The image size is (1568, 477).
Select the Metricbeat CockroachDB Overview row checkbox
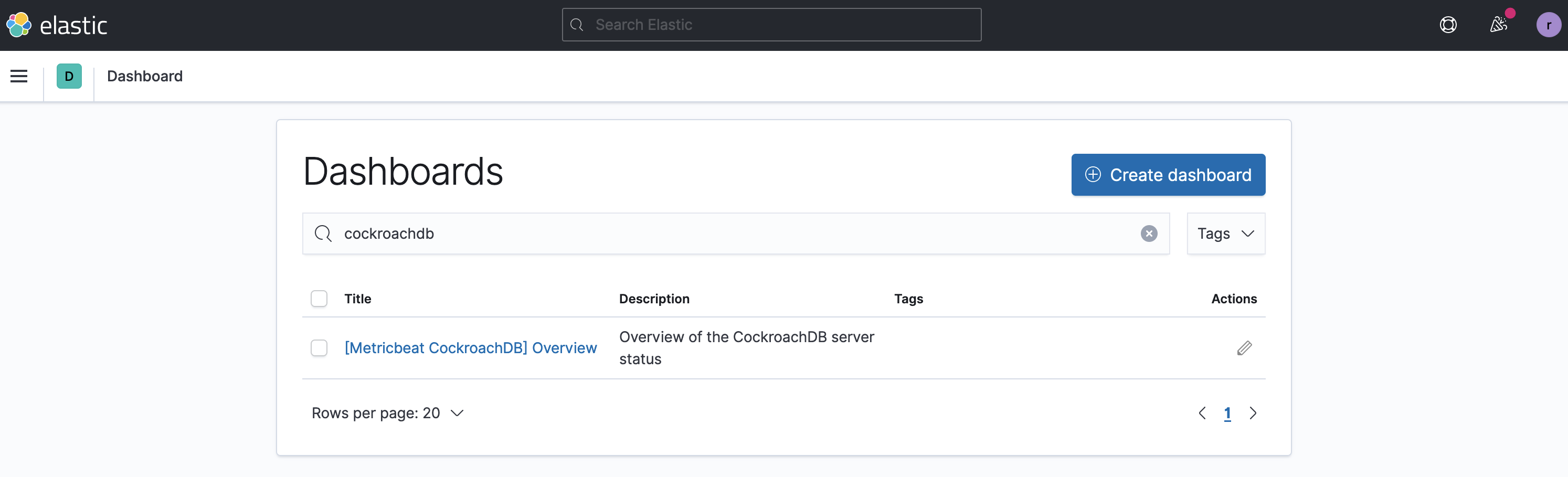319,347
